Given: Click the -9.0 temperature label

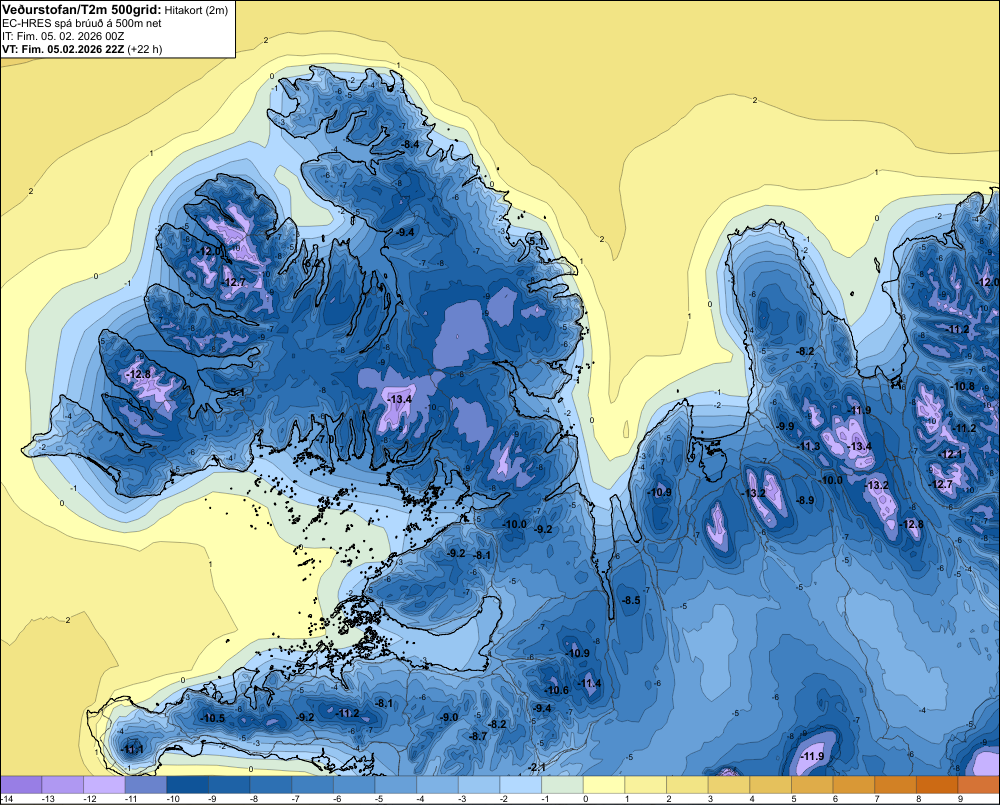Looking at the screenshot, I should (448, 717).
